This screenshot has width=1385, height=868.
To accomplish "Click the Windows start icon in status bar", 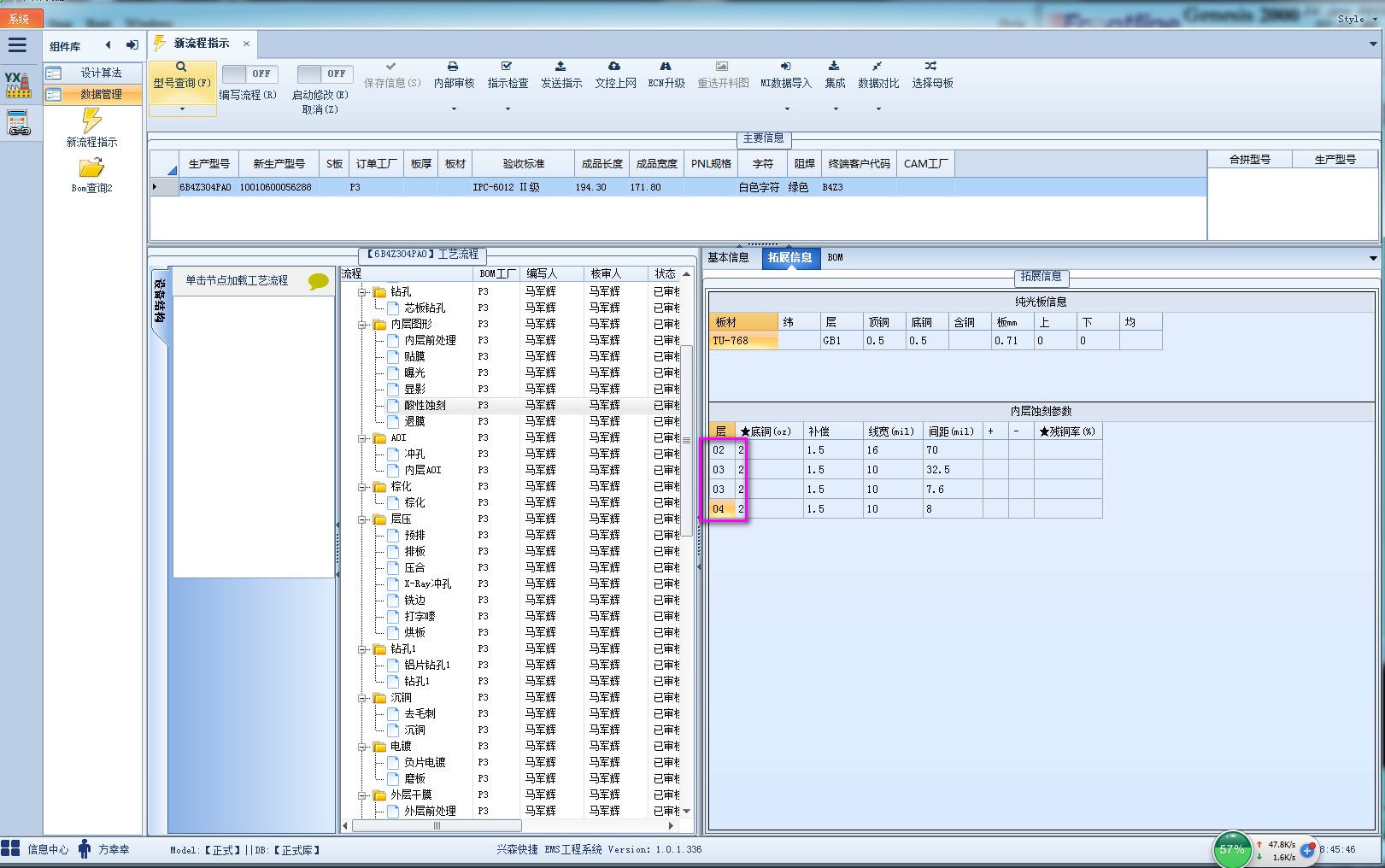I will pyautogui.click(x=10, y=848).
